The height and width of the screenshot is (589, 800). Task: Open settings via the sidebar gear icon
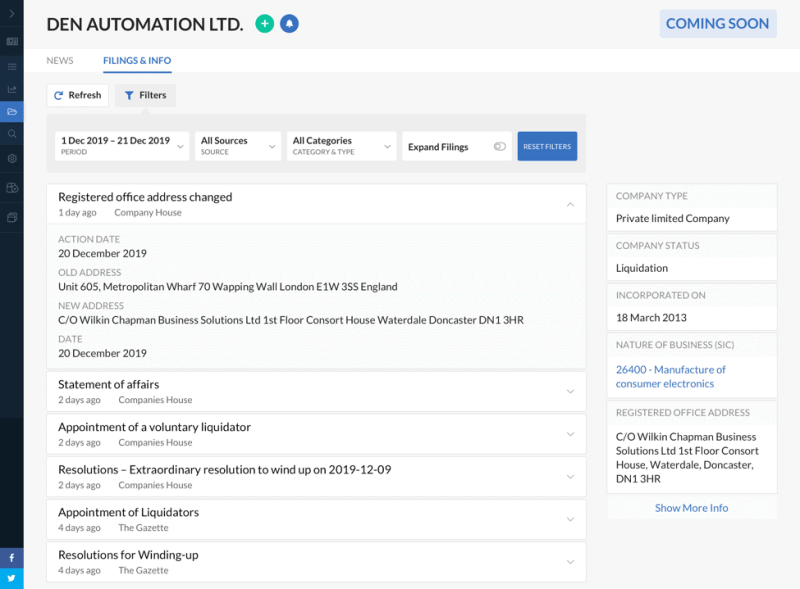(x=13, y=160)
